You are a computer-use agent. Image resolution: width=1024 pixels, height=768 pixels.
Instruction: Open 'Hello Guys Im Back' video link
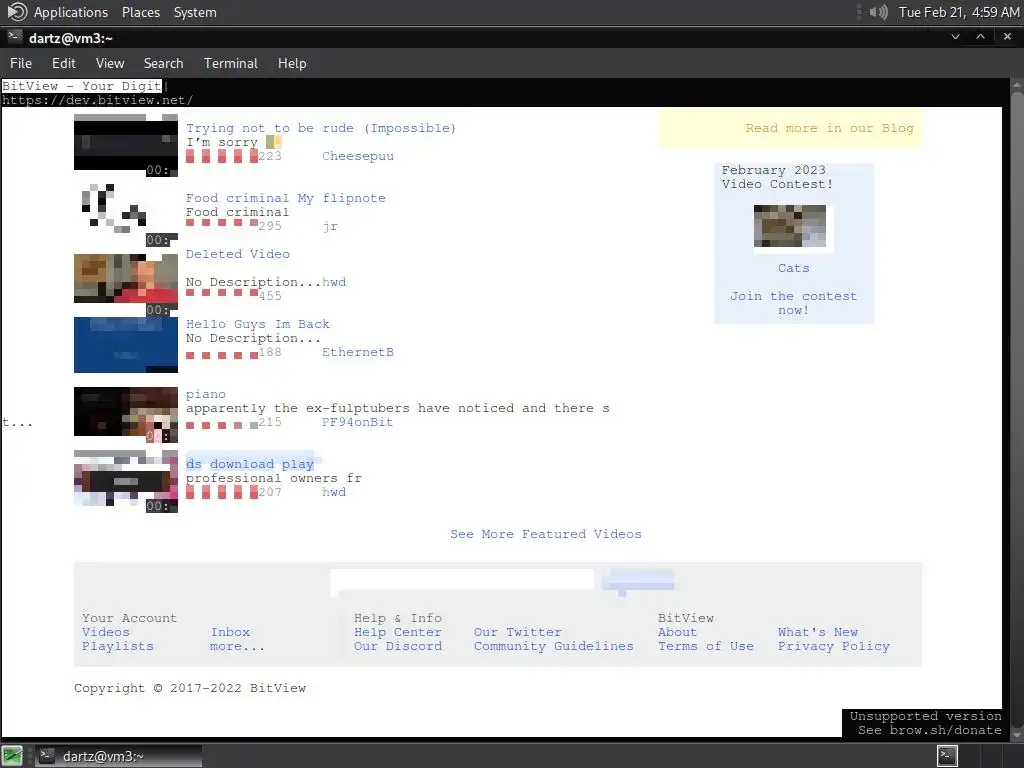[257, 324]
